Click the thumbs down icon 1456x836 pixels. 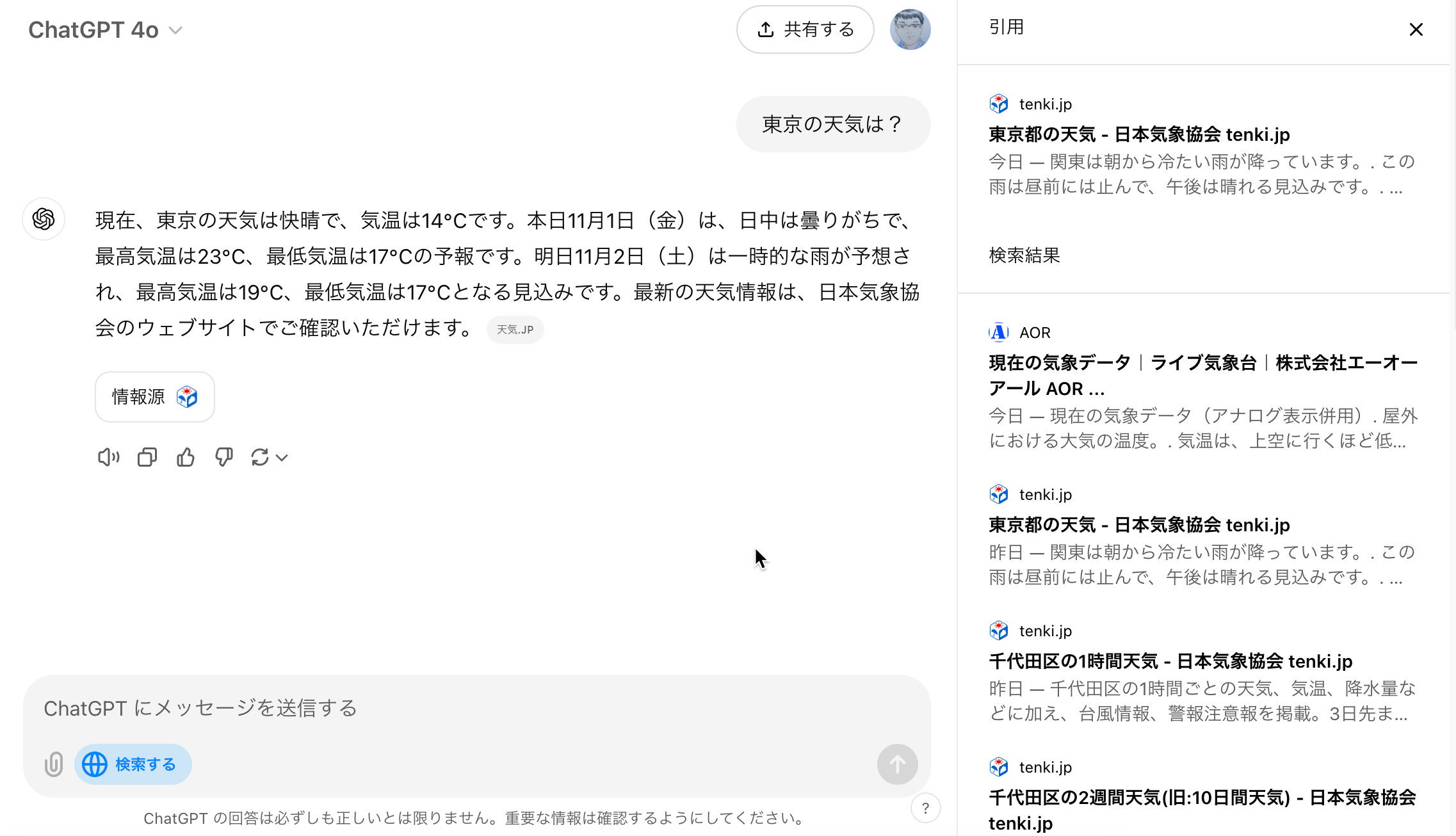[223, 457]
